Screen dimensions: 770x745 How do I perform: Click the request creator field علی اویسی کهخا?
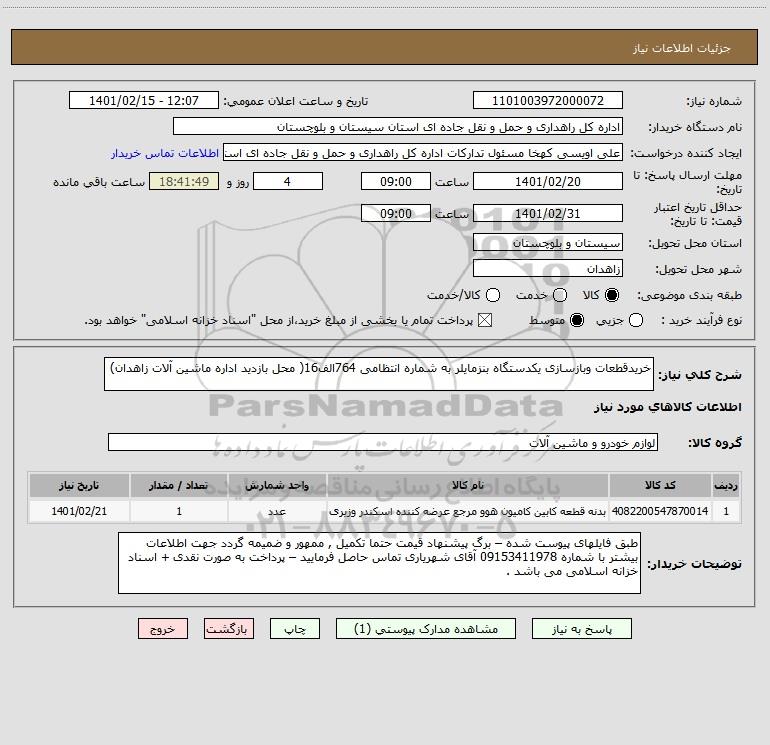pyautogui.click(x=423, y=153)
